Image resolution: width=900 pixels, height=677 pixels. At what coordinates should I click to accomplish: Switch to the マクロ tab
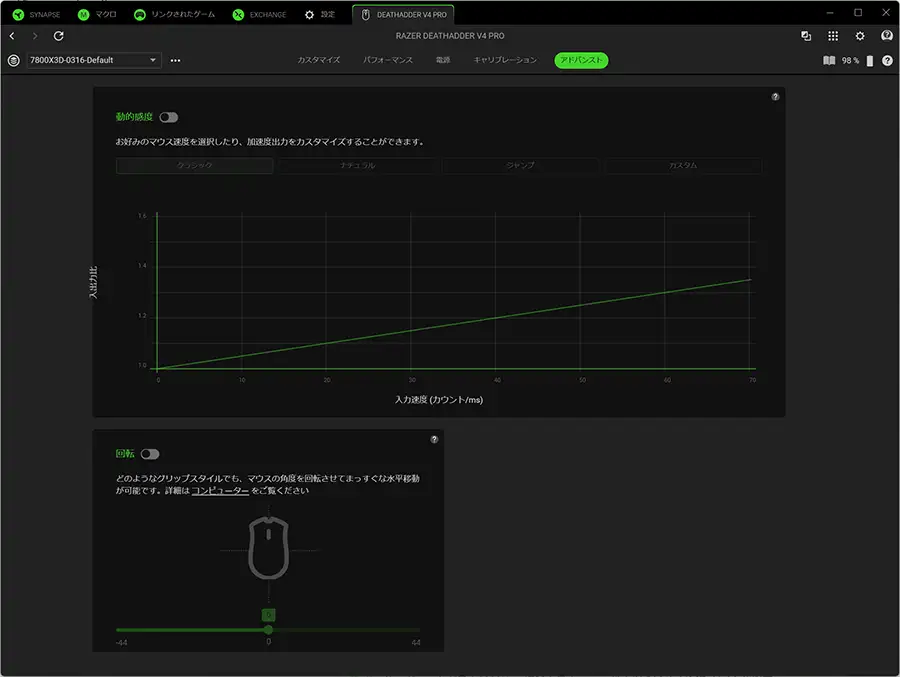97,15
